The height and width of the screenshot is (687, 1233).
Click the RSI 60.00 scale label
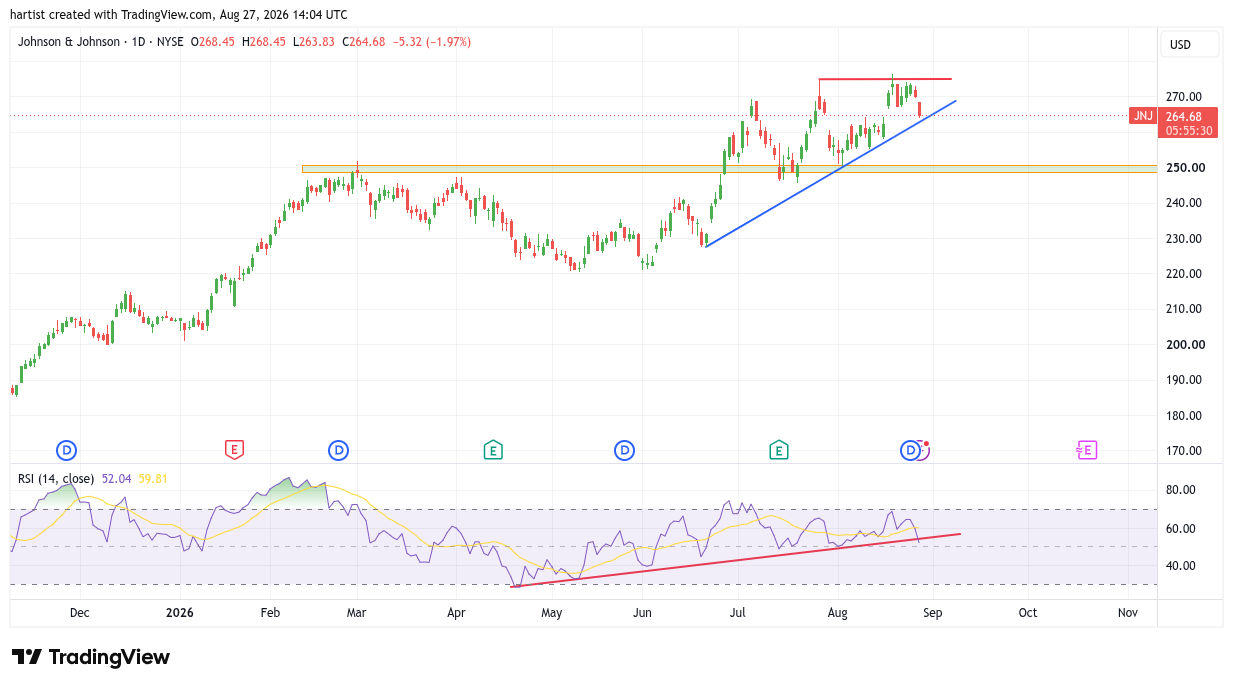coord(1182,528)
